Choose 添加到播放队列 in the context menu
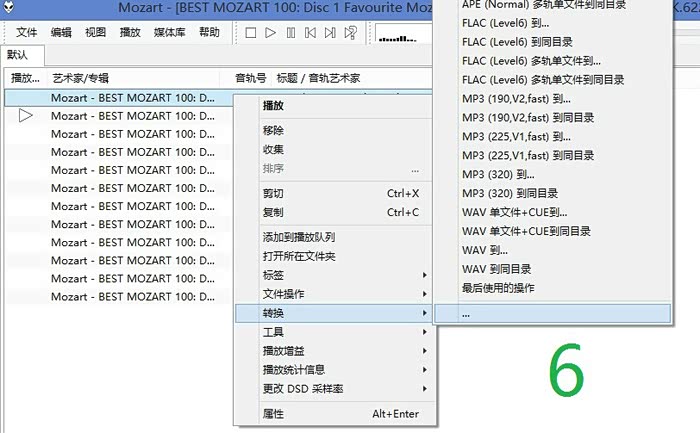 click(x=334, y=237)
